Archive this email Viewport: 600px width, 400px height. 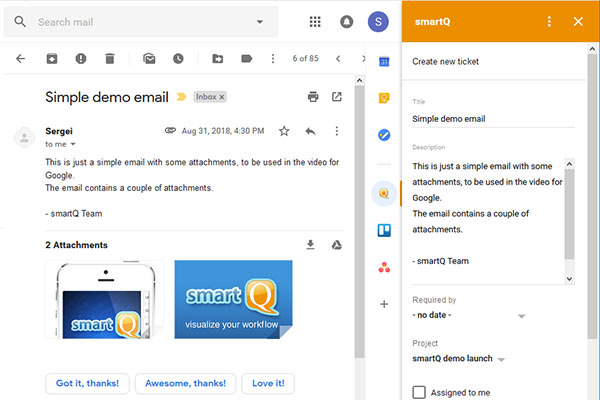[x=52, y=59]
